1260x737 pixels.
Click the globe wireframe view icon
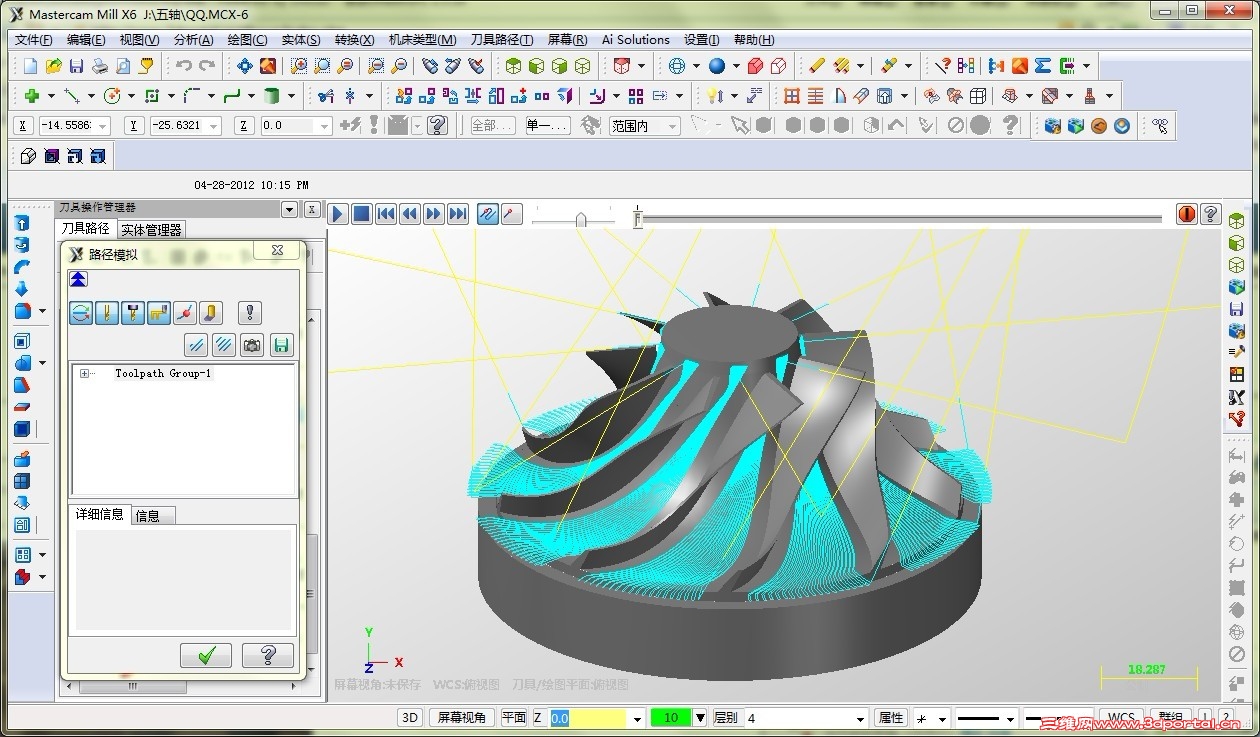click(x=677, y=66)
